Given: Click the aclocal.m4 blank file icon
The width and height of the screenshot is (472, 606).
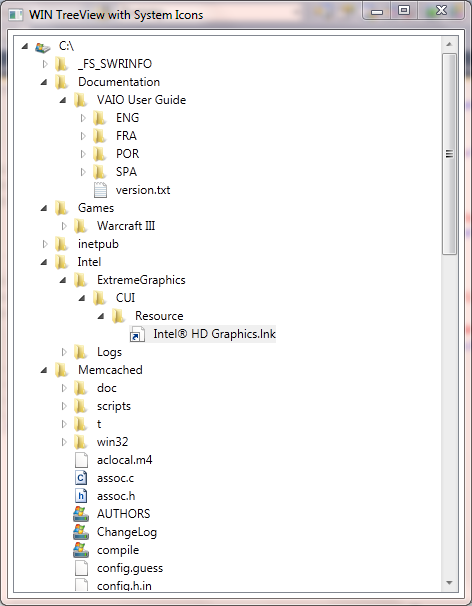Looking at the screenshot, I should (x=81, y=460).
